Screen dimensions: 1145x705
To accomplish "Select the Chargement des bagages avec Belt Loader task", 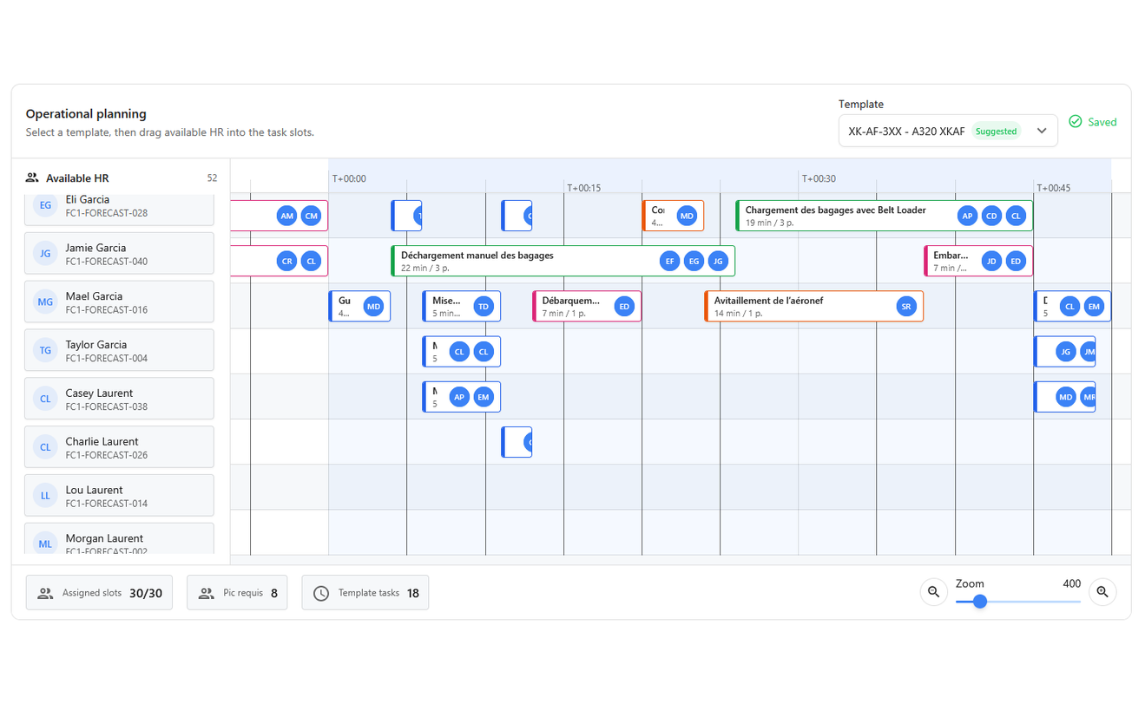I will pos(884,216).
